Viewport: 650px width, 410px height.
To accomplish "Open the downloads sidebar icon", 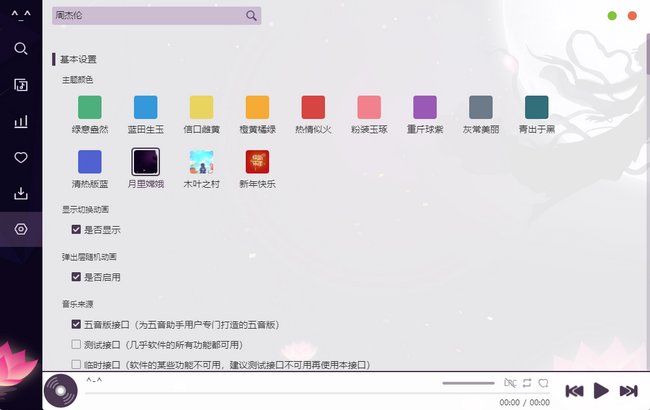I will (20, 194).
